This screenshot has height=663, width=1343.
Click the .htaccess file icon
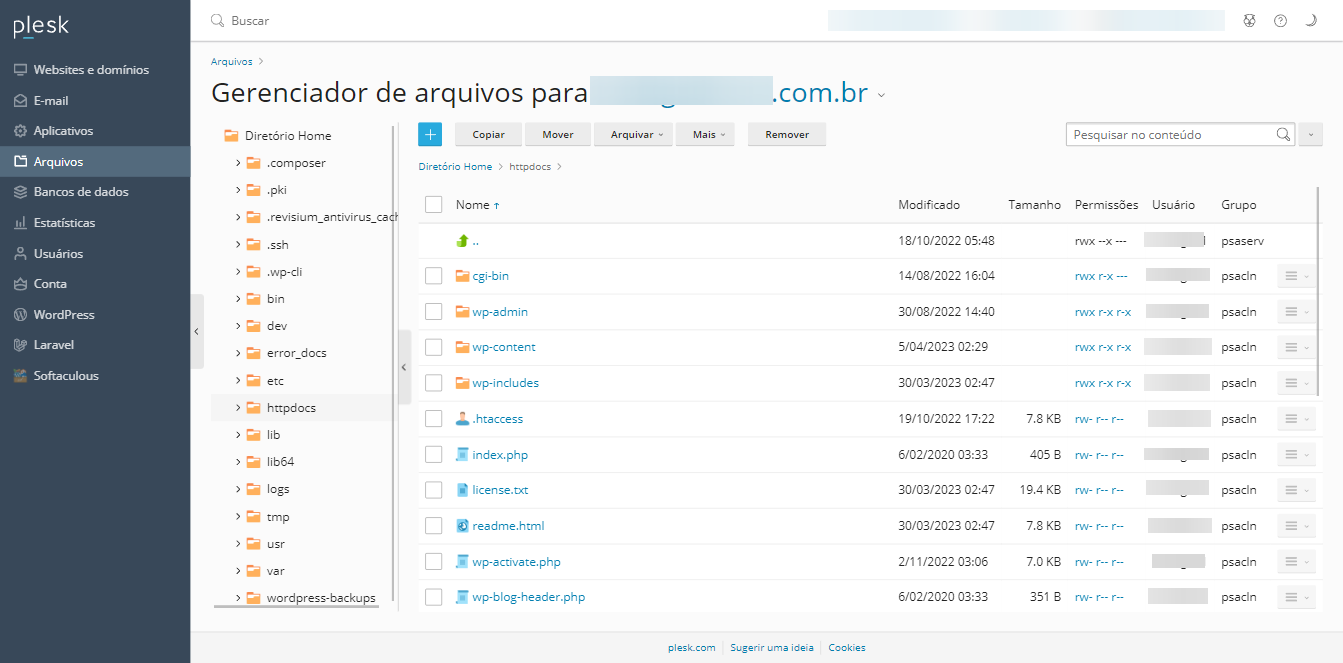462,419
